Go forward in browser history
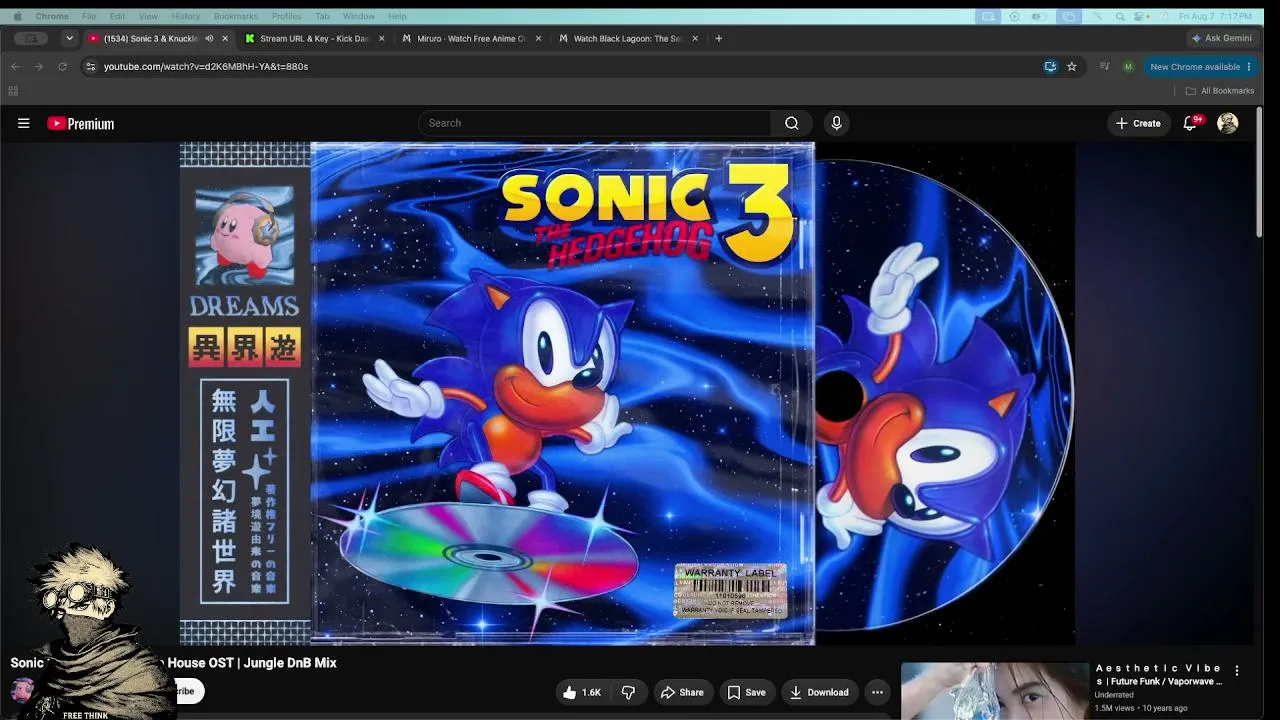Screen dimensions: 1280x720 coord(38,66)
